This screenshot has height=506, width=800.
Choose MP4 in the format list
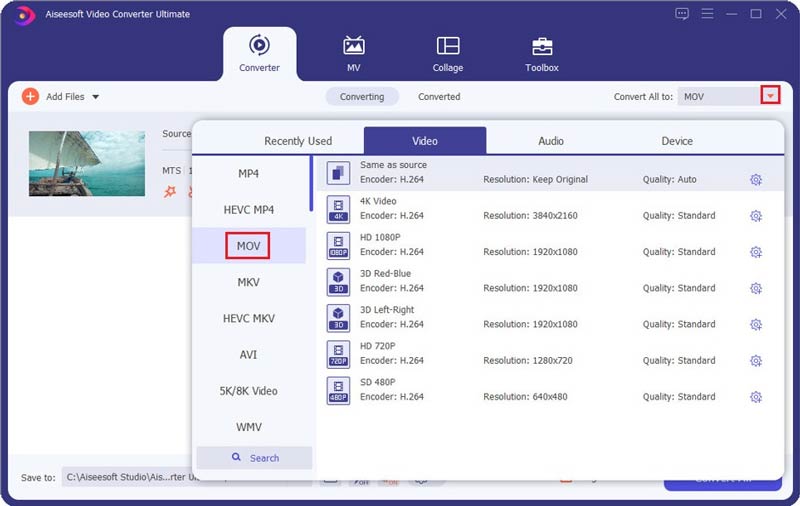(x=248, y=173)
